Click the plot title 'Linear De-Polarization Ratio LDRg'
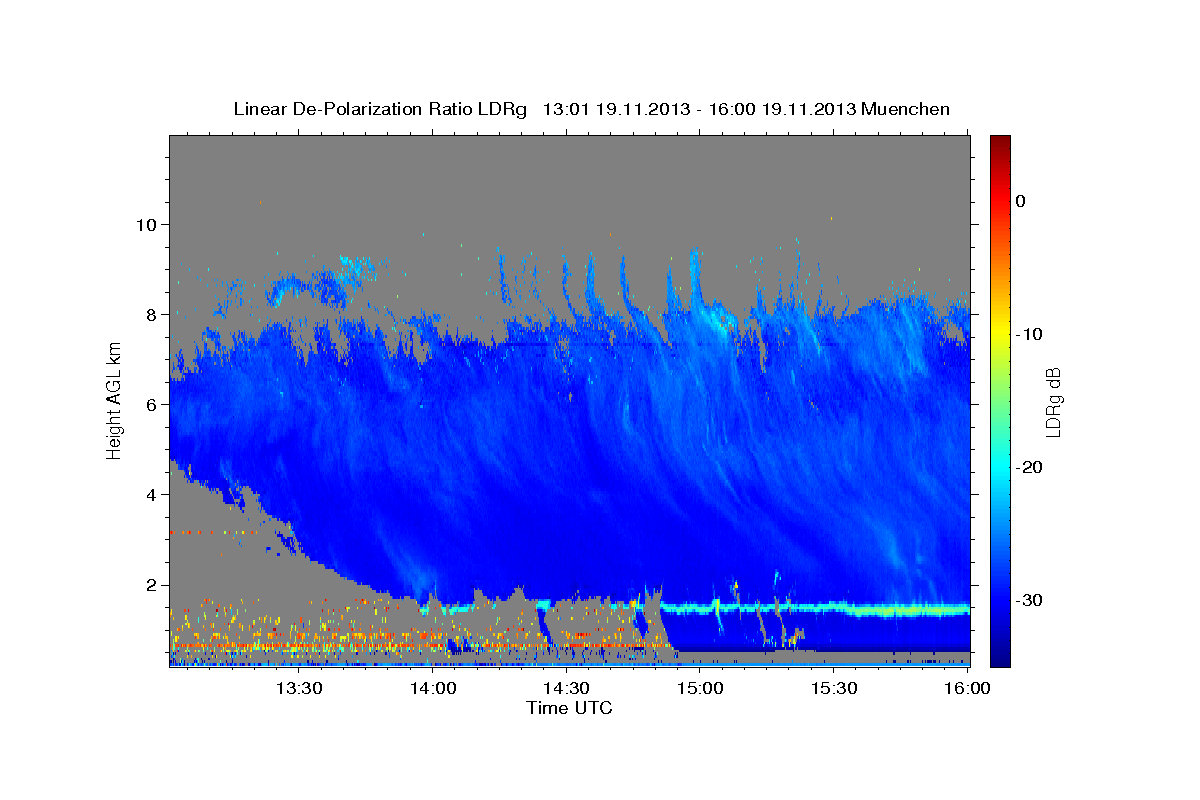 [x=379, y=109]
